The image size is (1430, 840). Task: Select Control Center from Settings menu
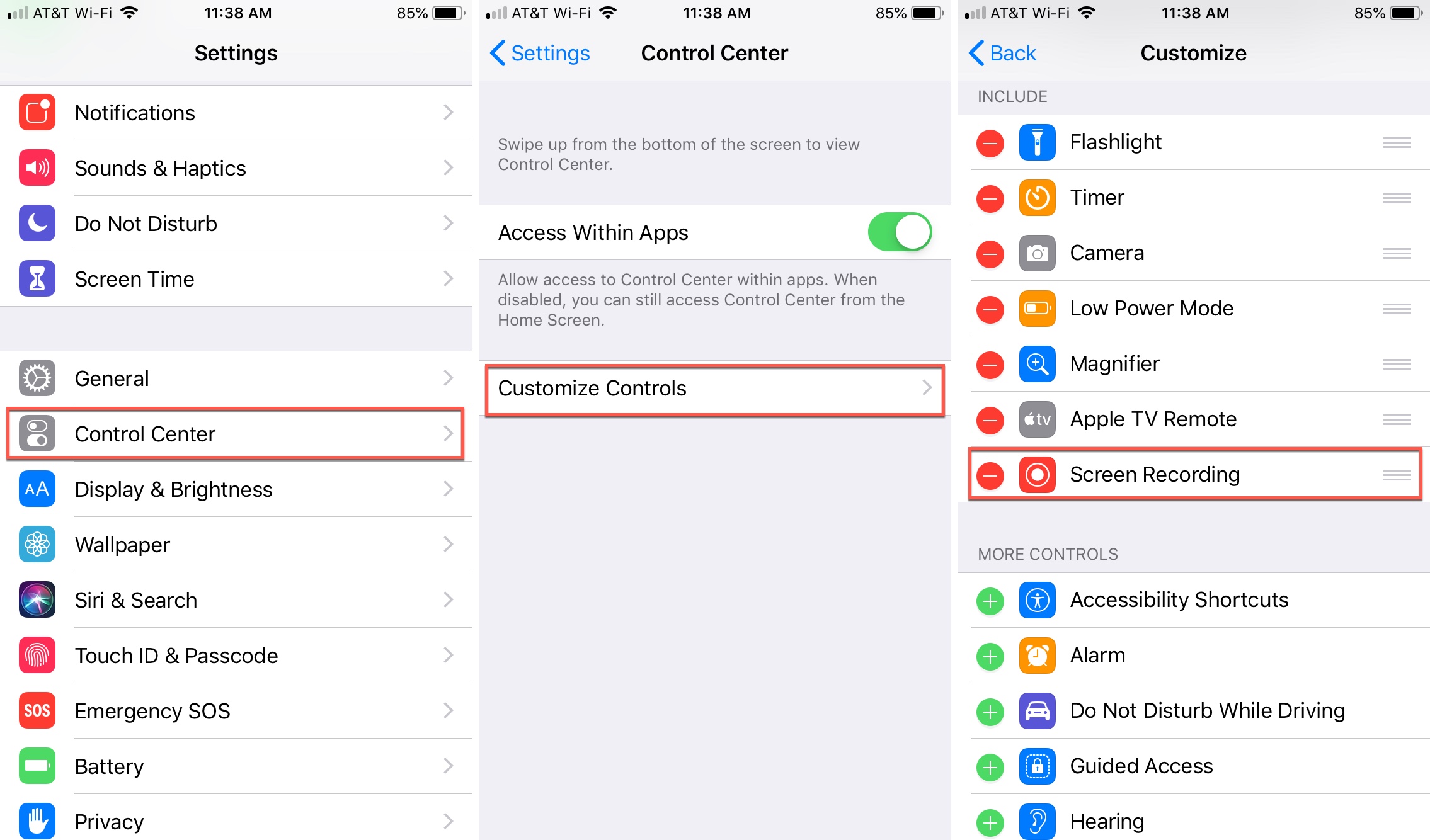[235, 433]
